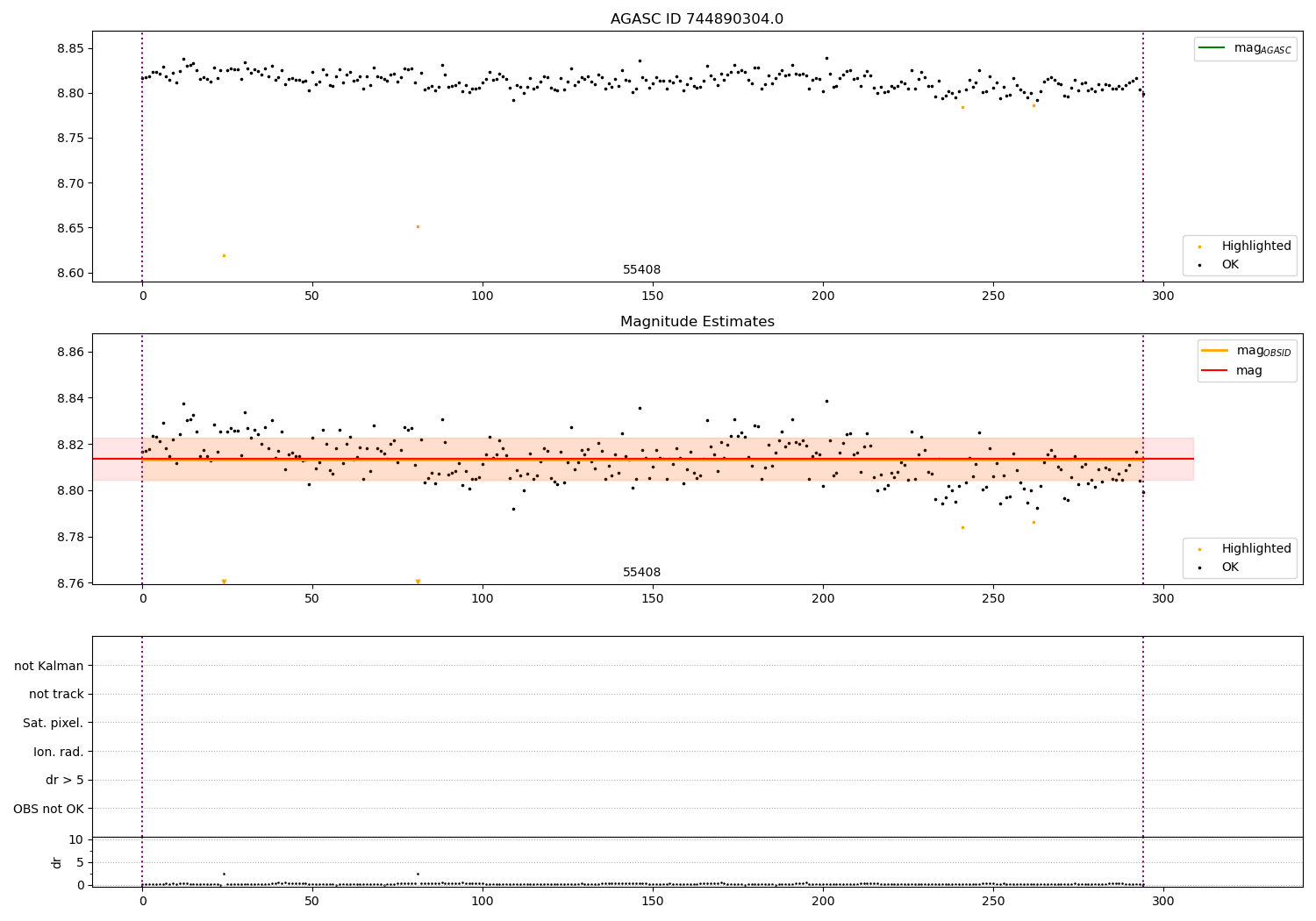Click orange mag OBSID legend line swatch

(1215, 351)
